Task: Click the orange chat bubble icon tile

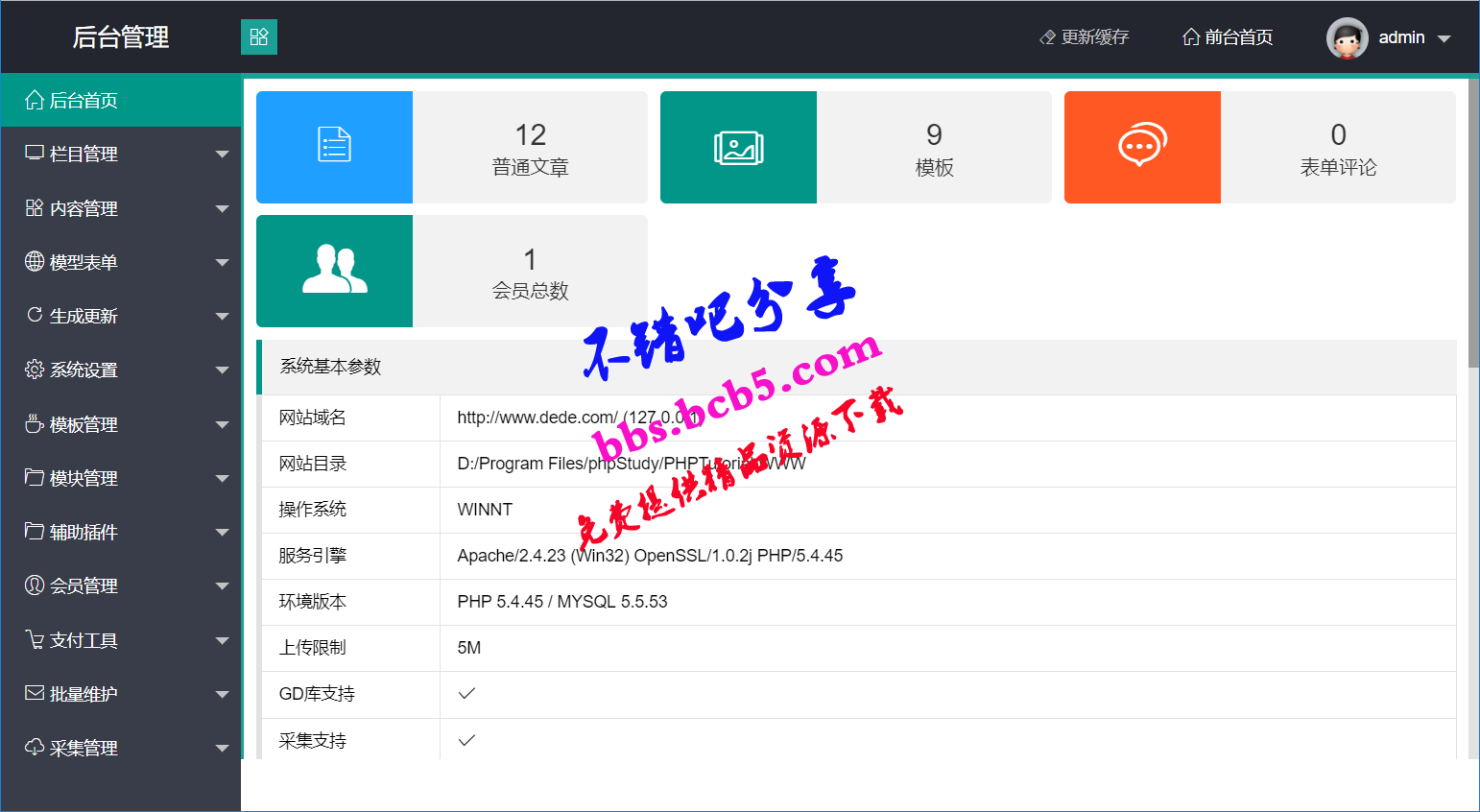Action: click(x=1142, y=147)
